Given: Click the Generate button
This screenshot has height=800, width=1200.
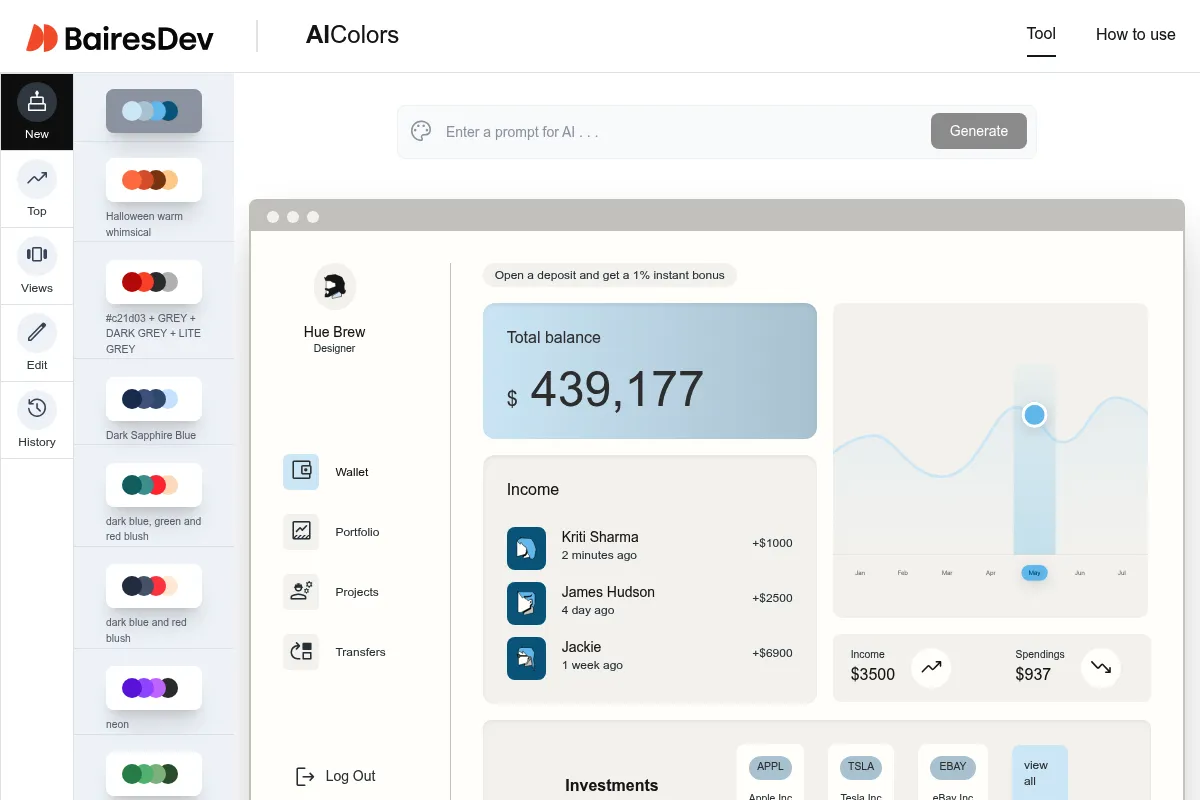Looking at the screenshot, I should 979,131.
